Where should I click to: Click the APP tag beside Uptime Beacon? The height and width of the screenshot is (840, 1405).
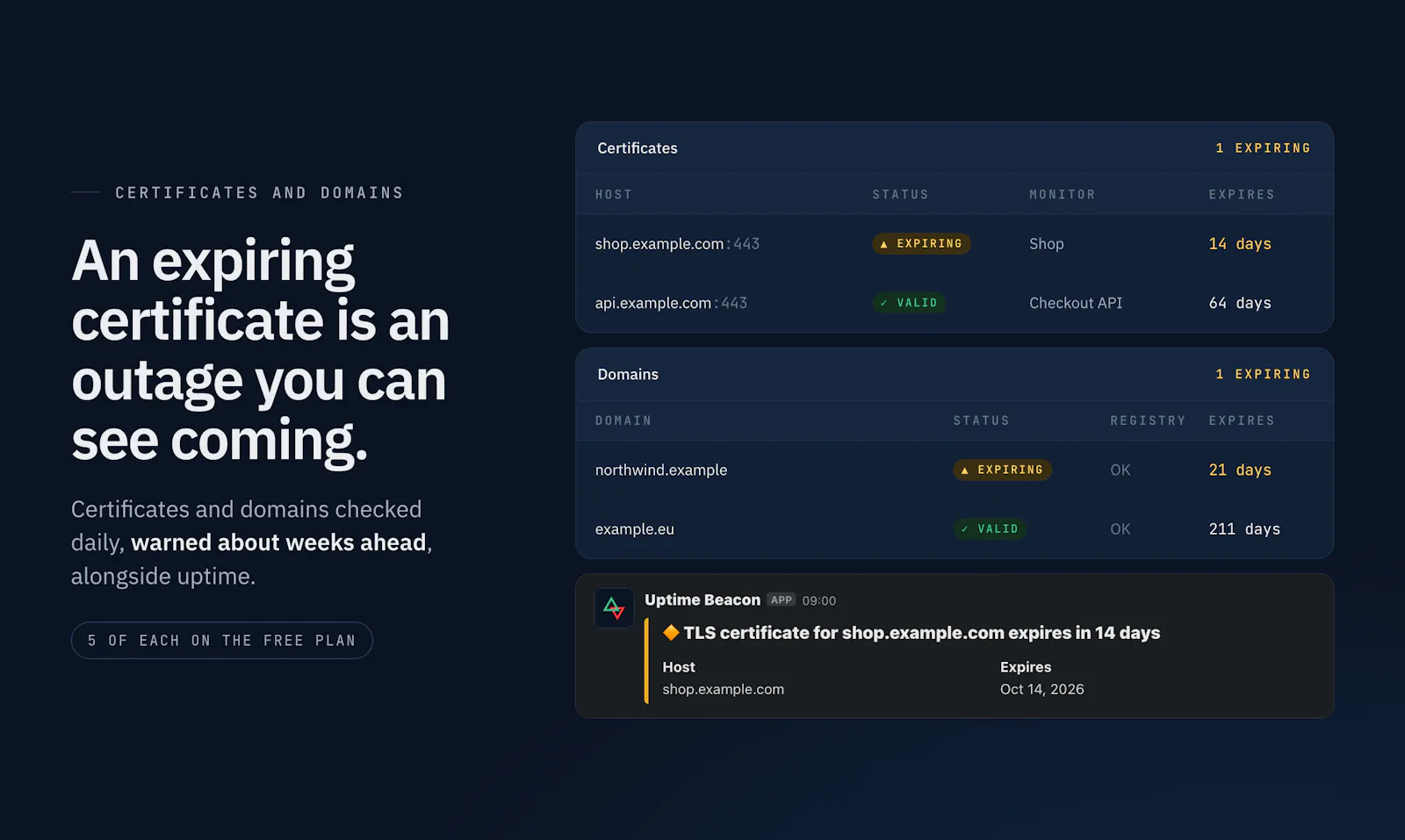pyautogui.click(x=781, y=600)
